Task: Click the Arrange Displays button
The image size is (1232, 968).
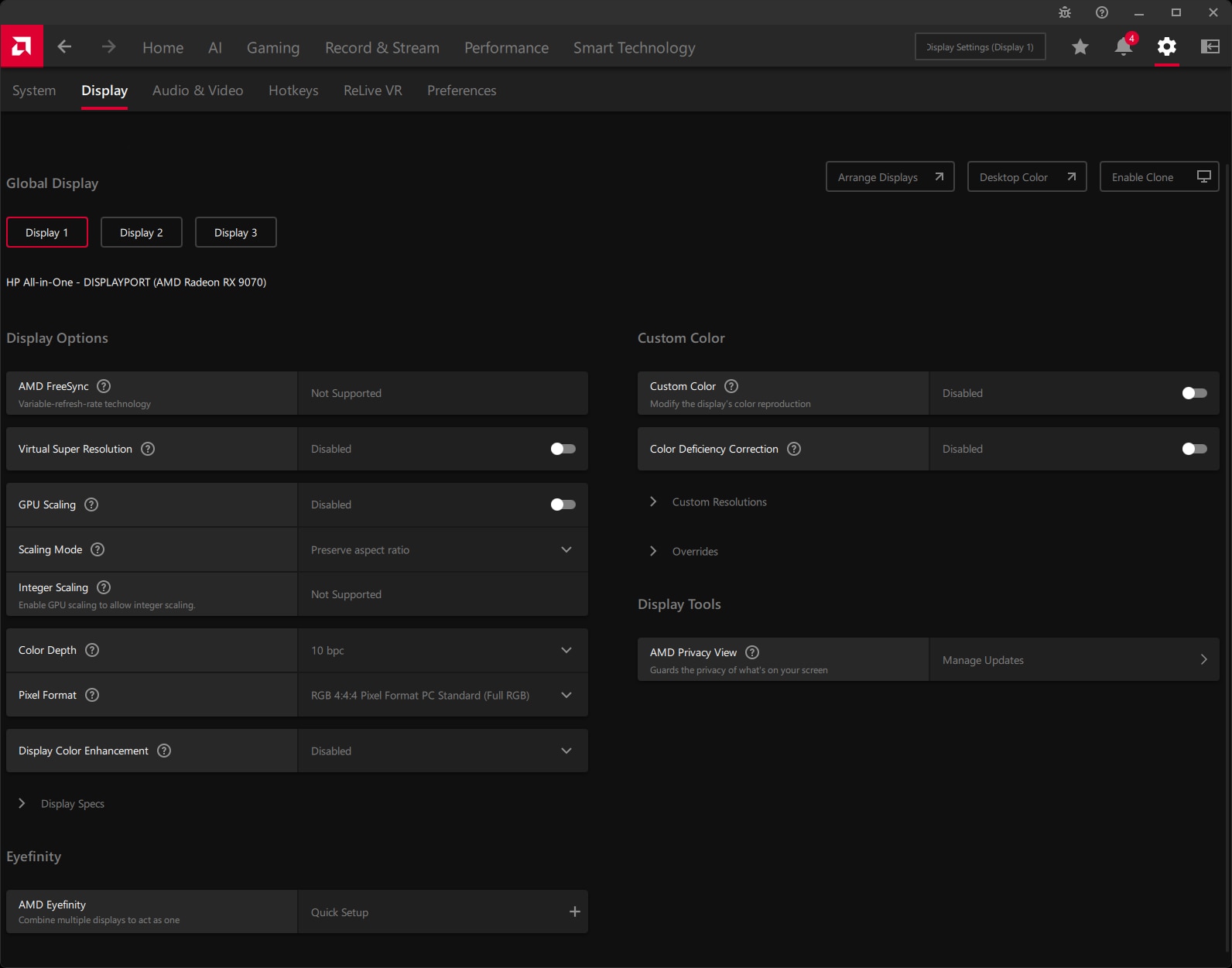Action: click(x=890, y=177)
